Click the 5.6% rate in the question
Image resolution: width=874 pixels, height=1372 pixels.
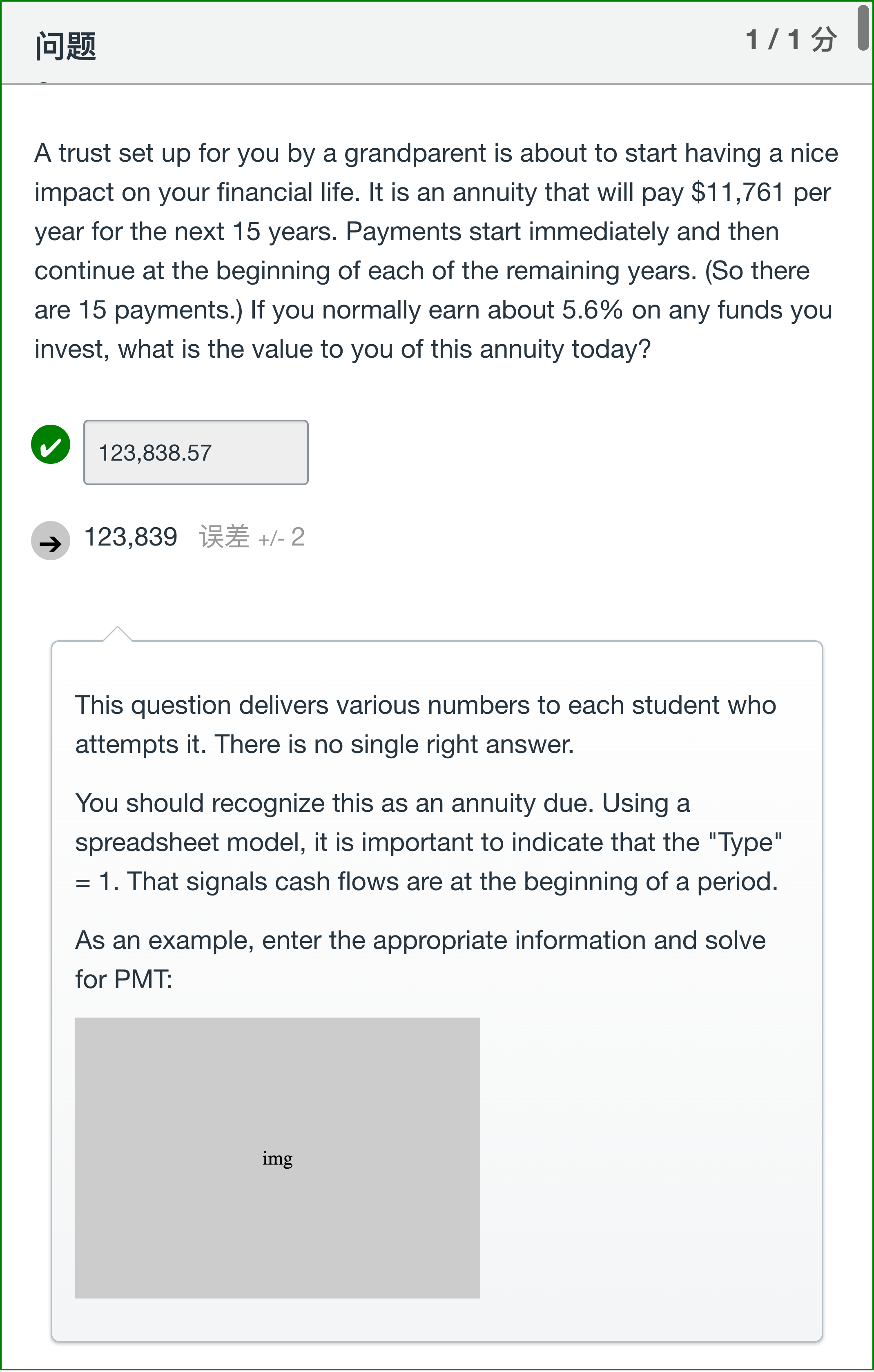click(x=592, y=310)
